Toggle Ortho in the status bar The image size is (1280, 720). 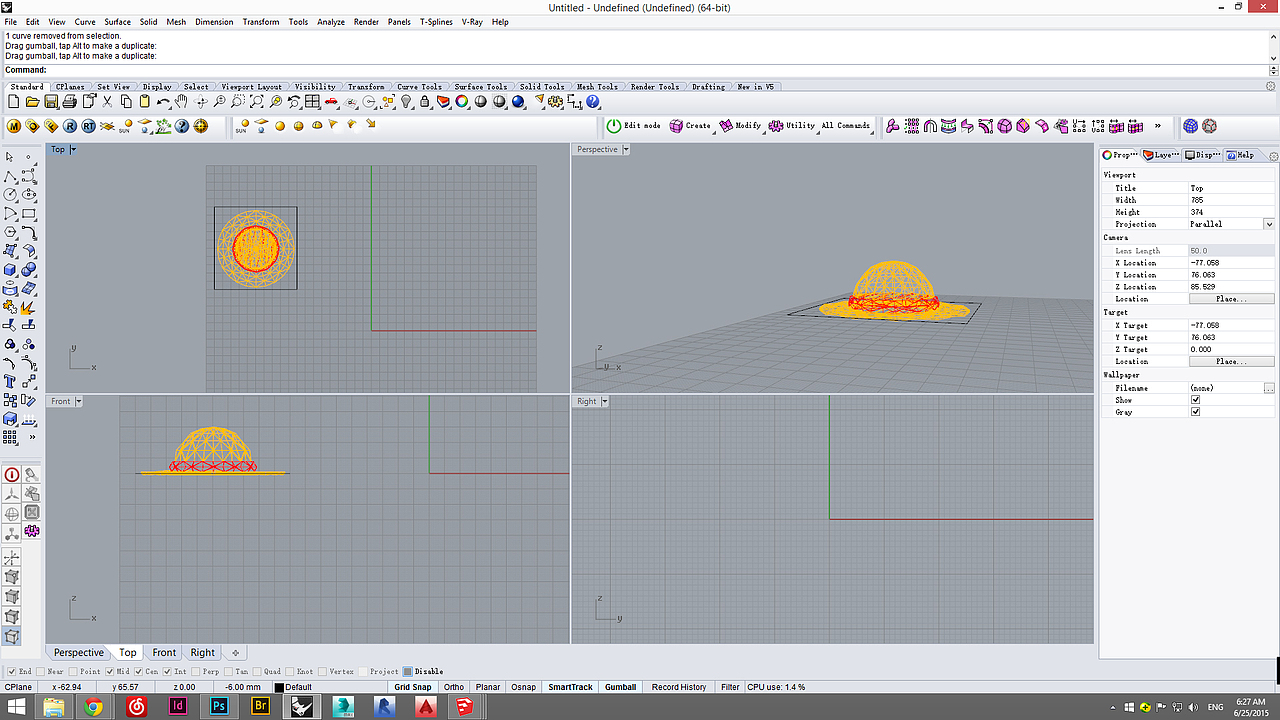(454, 687)
